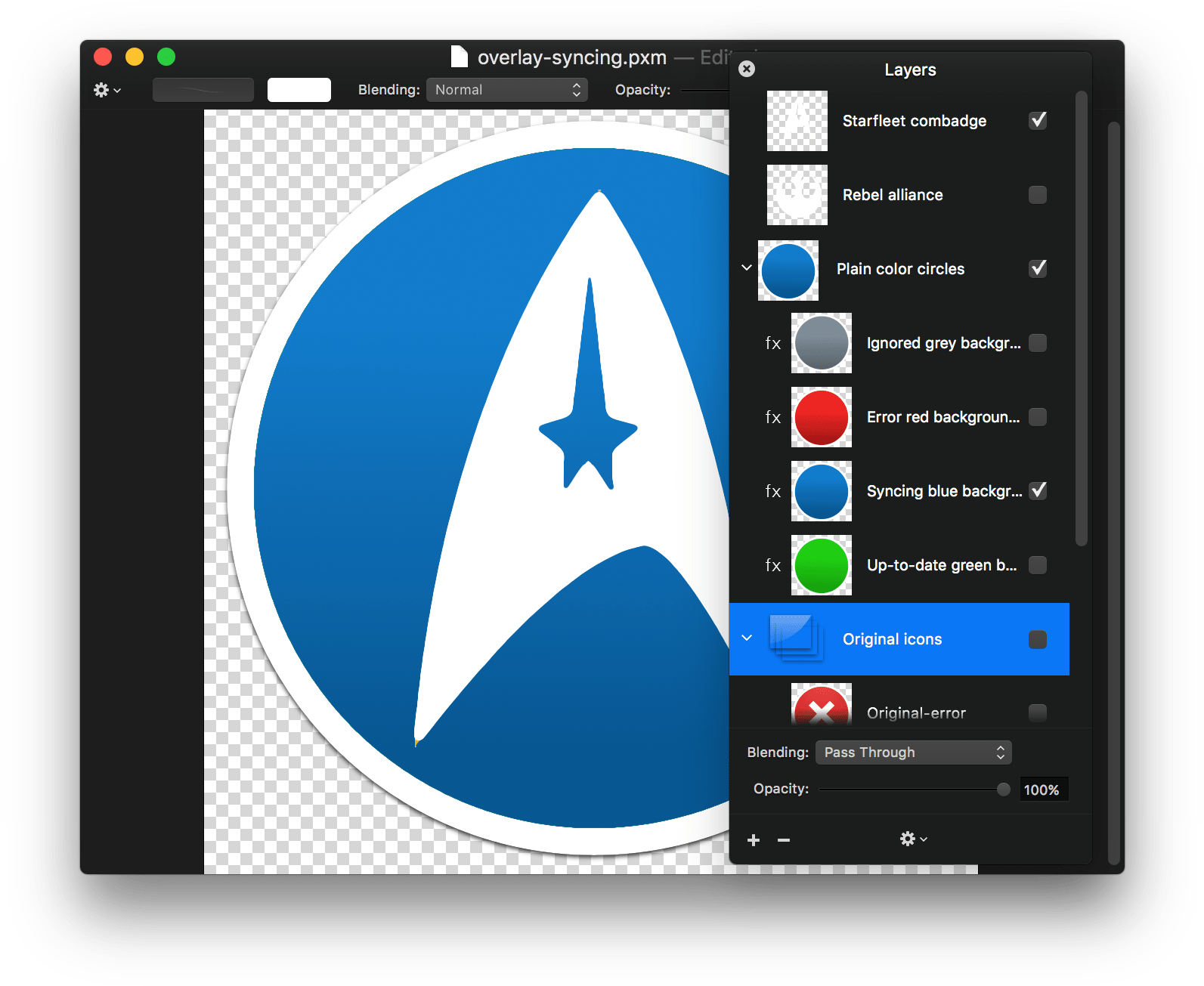Hide the Syncing blue background layer
1204x986 pixels.
1038,490
